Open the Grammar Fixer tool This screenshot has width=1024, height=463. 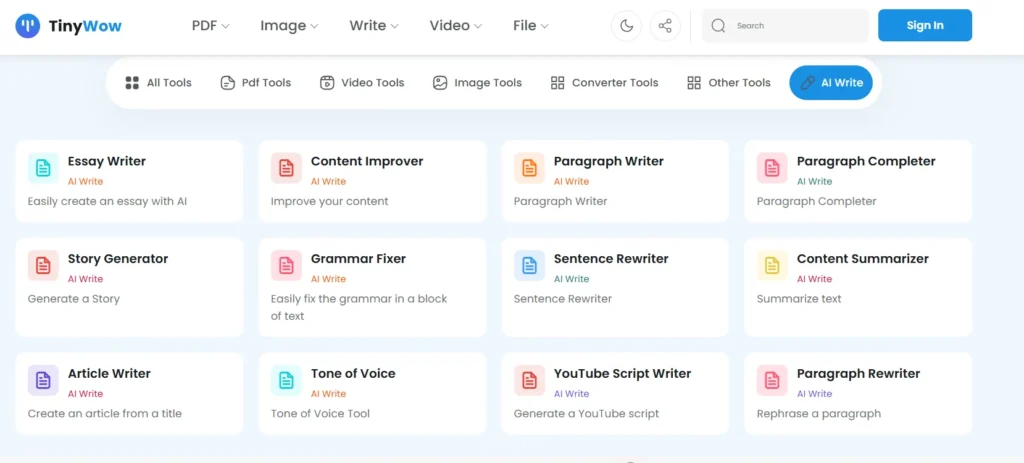(x=358, y=259)
